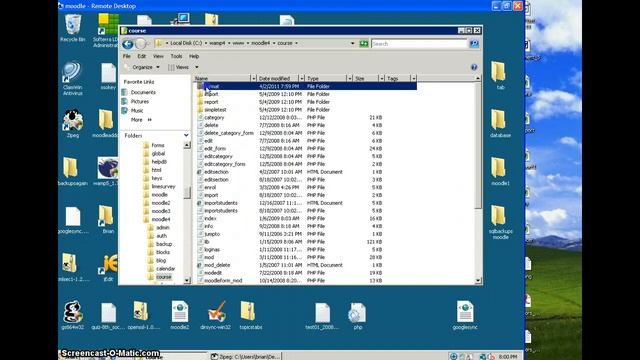Click Local Disk (C:) in breadcrumb
Viewport: 640px width, 360px height.
[186, 43]
